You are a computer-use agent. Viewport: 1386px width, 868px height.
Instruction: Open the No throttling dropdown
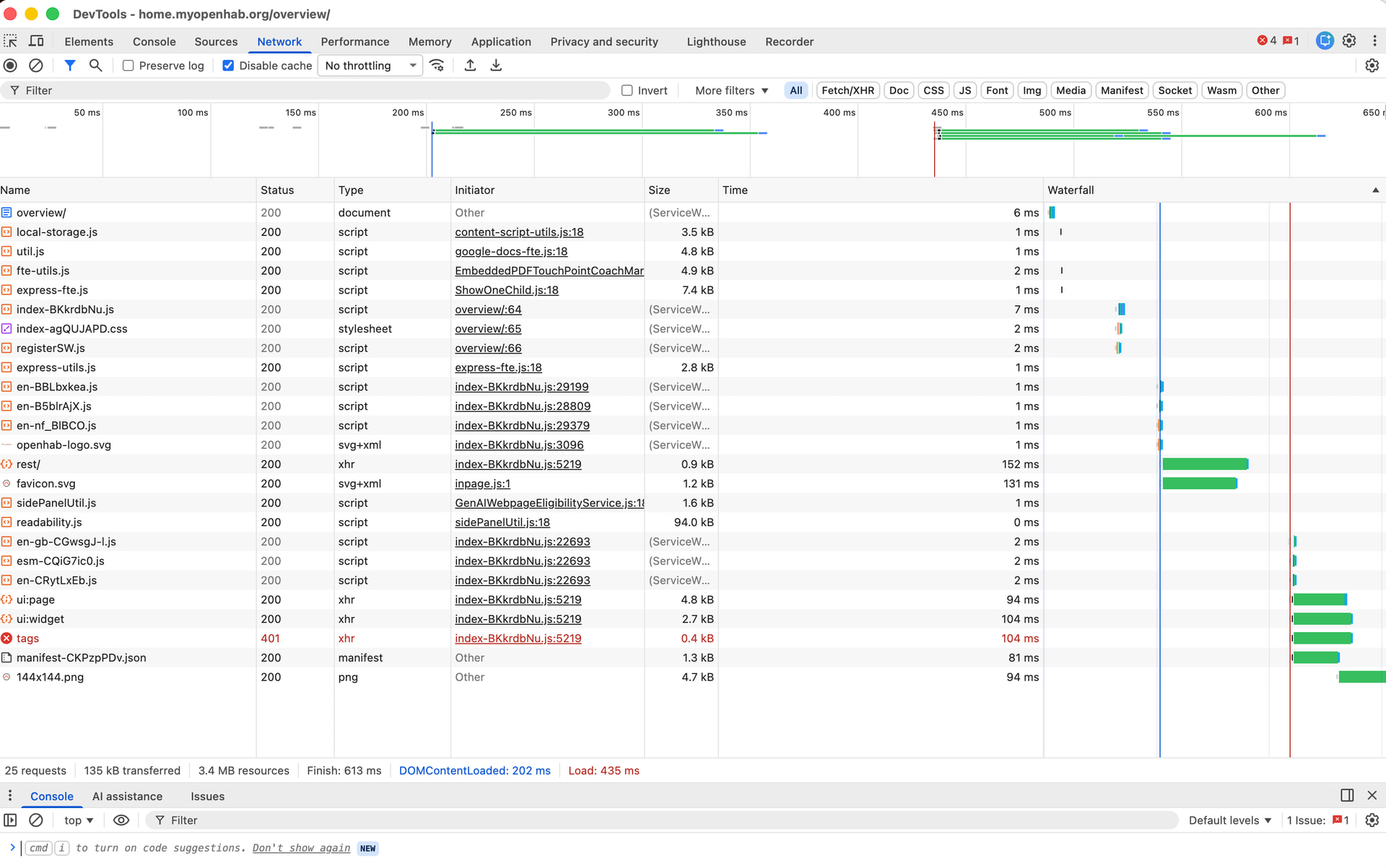tap(370, 66)
